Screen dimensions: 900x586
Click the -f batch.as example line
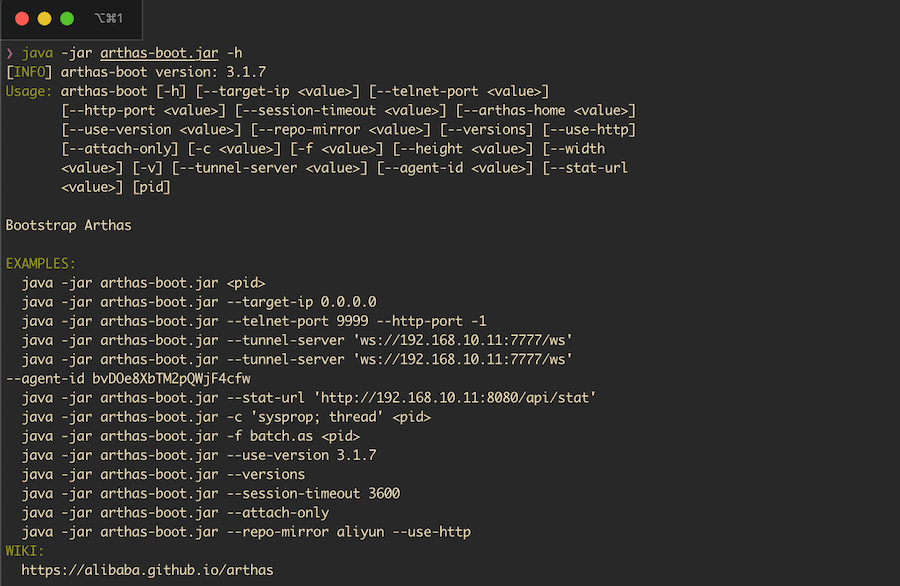[191, 436]
